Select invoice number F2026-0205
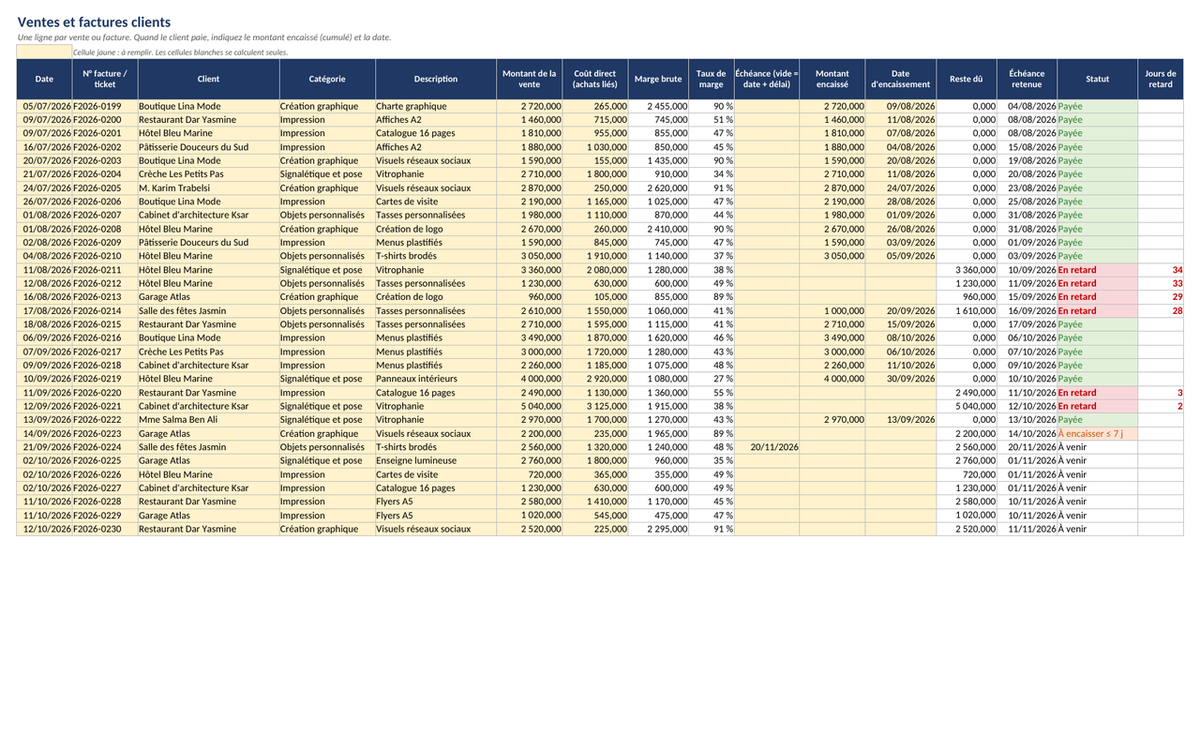The height and width of the screenshot is (750, 1200). pyautogui.click(x=104, y=188)
